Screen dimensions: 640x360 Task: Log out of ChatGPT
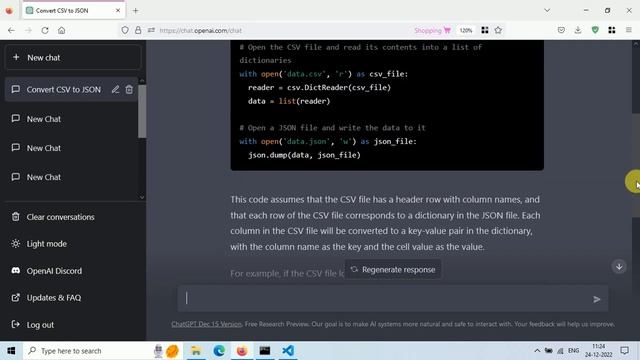click(40, 325)
